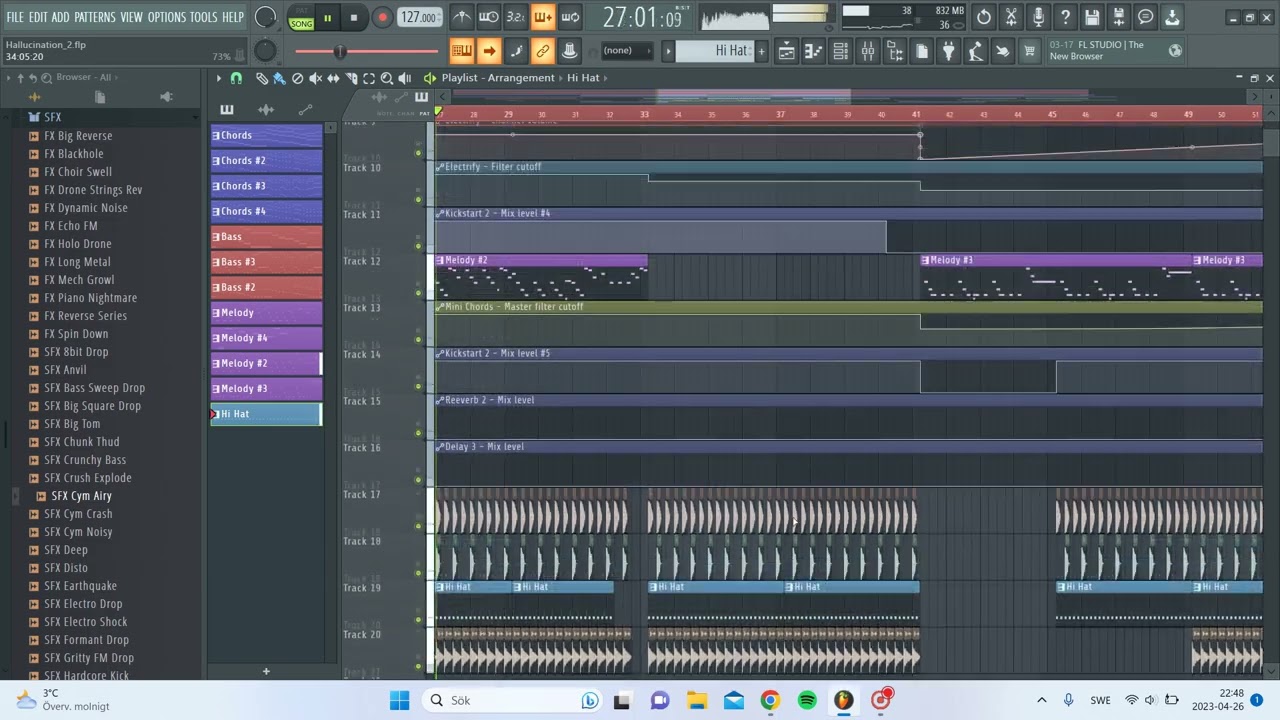Toggle the magnet snap icon in playlist

click(236, 78)
